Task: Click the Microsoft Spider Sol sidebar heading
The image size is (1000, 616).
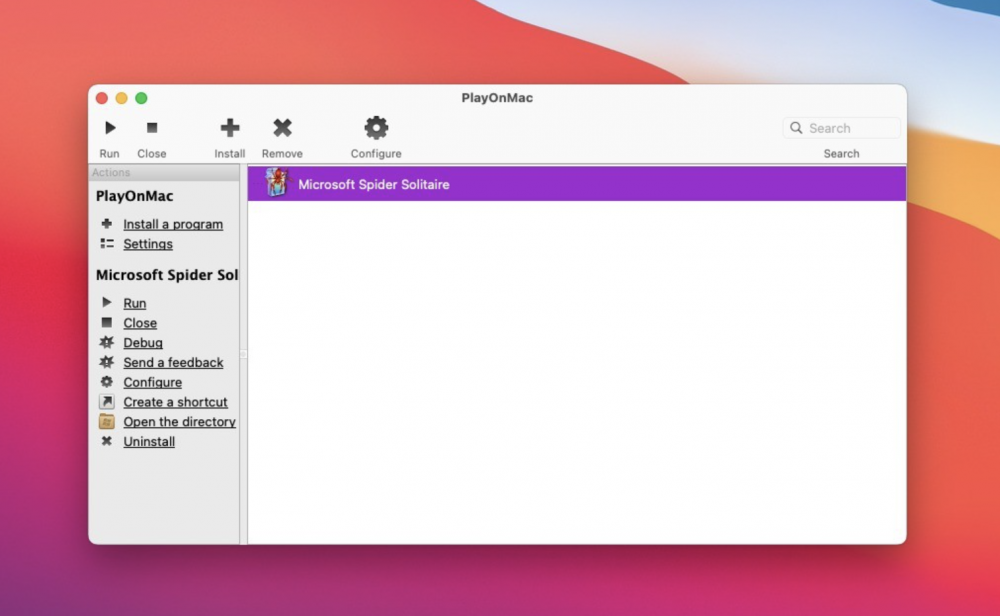Action: [x=167, y=275]
